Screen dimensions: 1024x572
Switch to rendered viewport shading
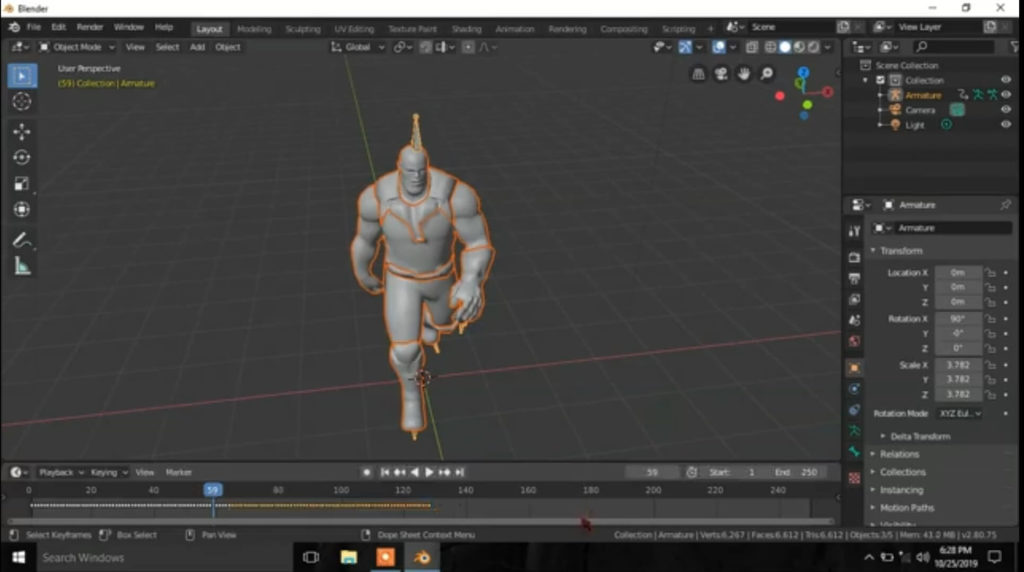point(814,47)
